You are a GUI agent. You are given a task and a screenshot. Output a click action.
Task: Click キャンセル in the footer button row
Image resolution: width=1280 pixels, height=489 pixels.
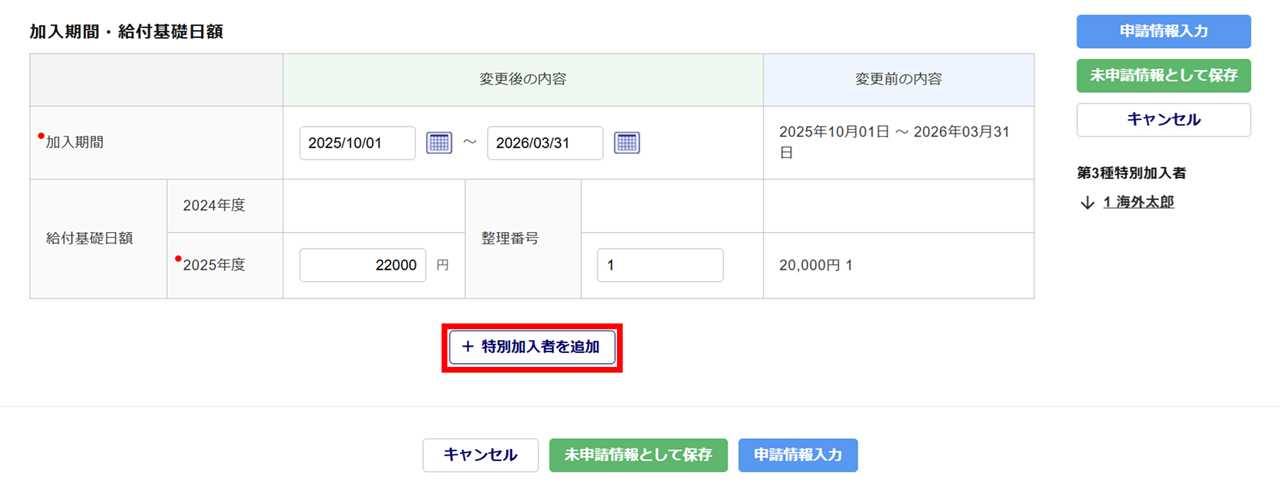click(480, 455)
